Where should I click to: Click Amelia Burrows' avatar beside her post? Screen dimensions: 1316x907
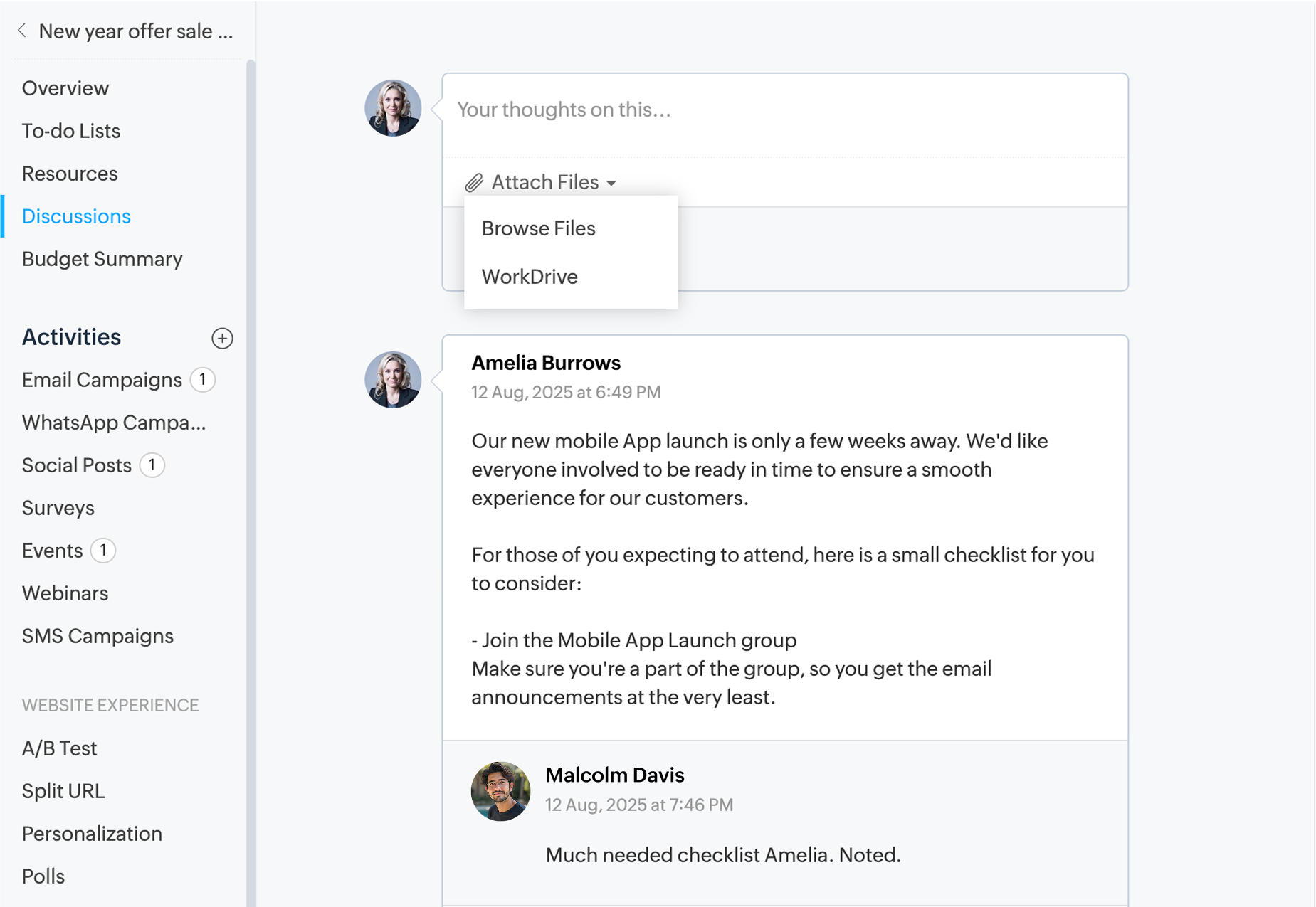pyautogui.click(x=393, y=379)
